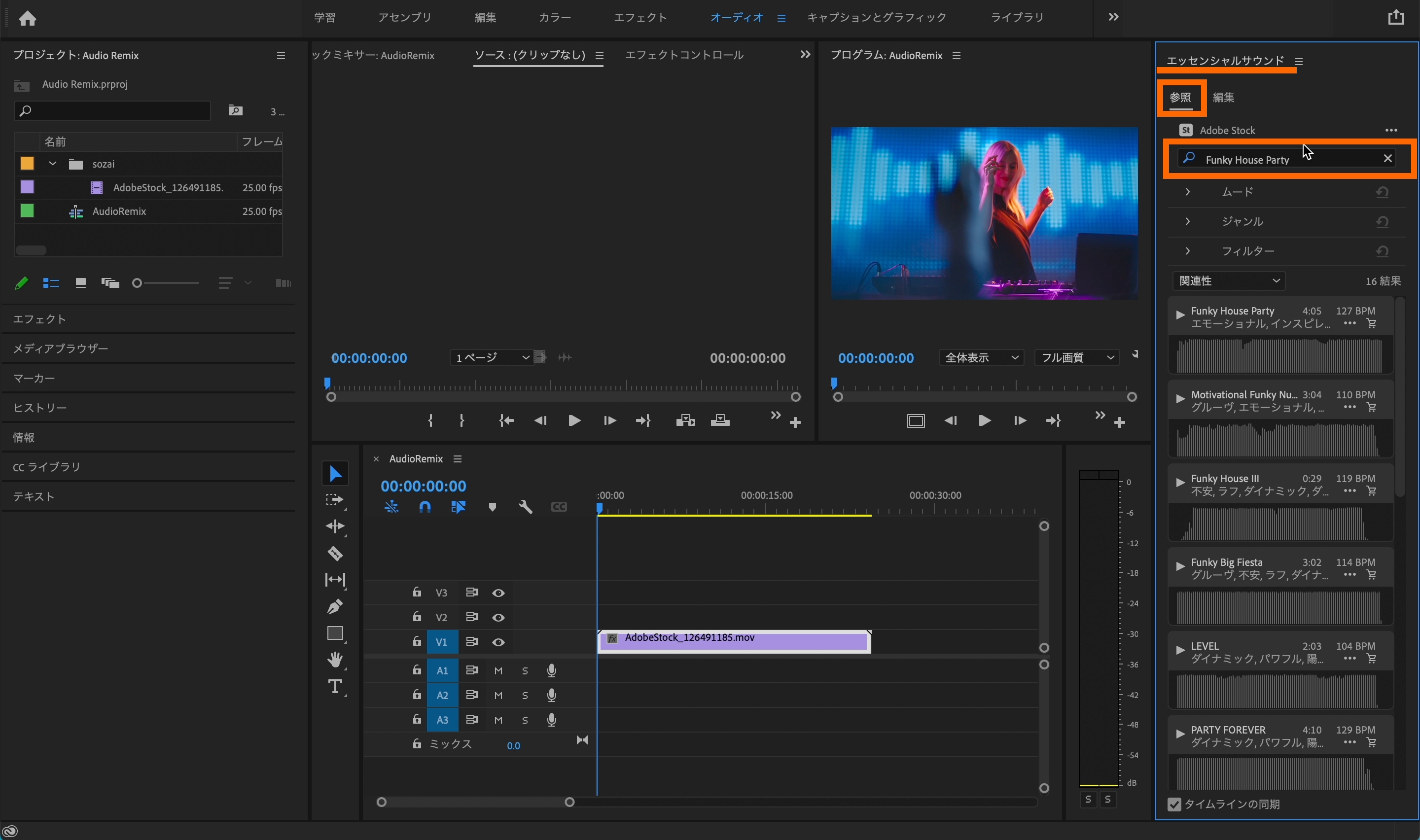Open the エフェクト panel

pos(39,319)
